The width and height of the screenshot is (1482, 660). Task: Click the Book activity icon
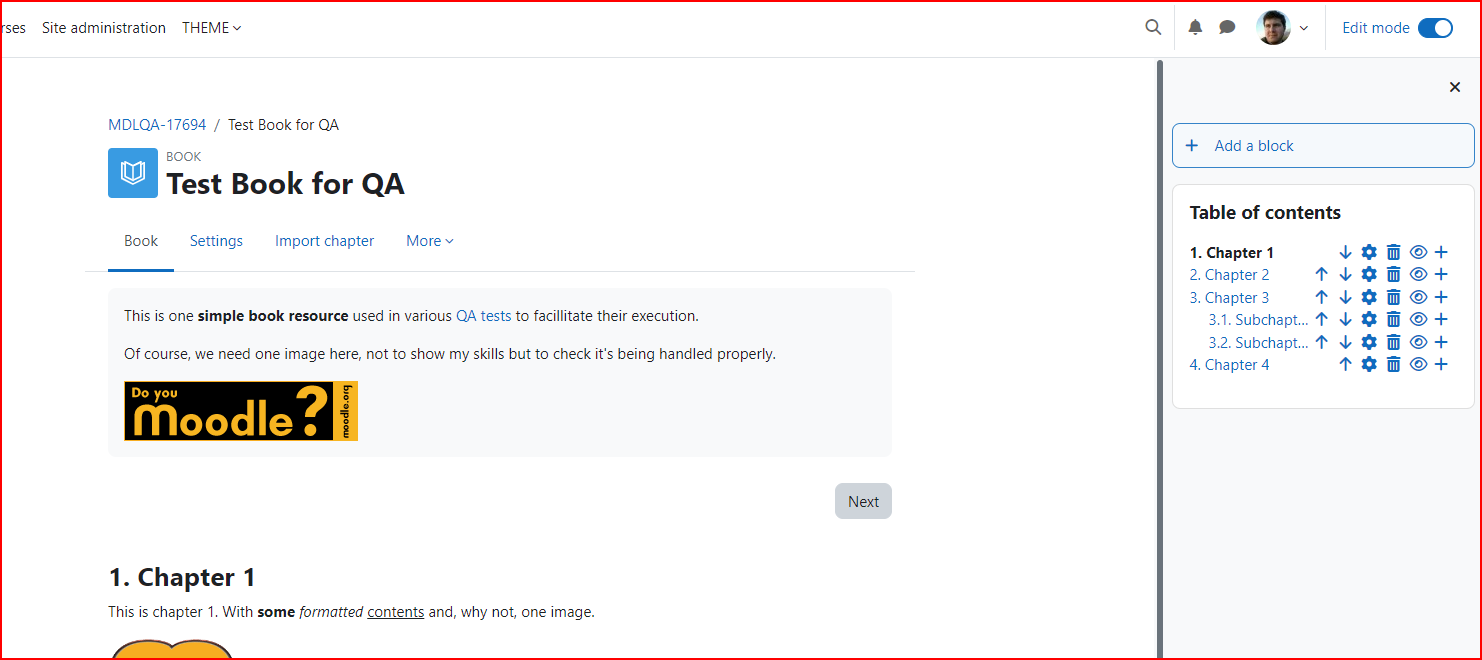point(133,173)
